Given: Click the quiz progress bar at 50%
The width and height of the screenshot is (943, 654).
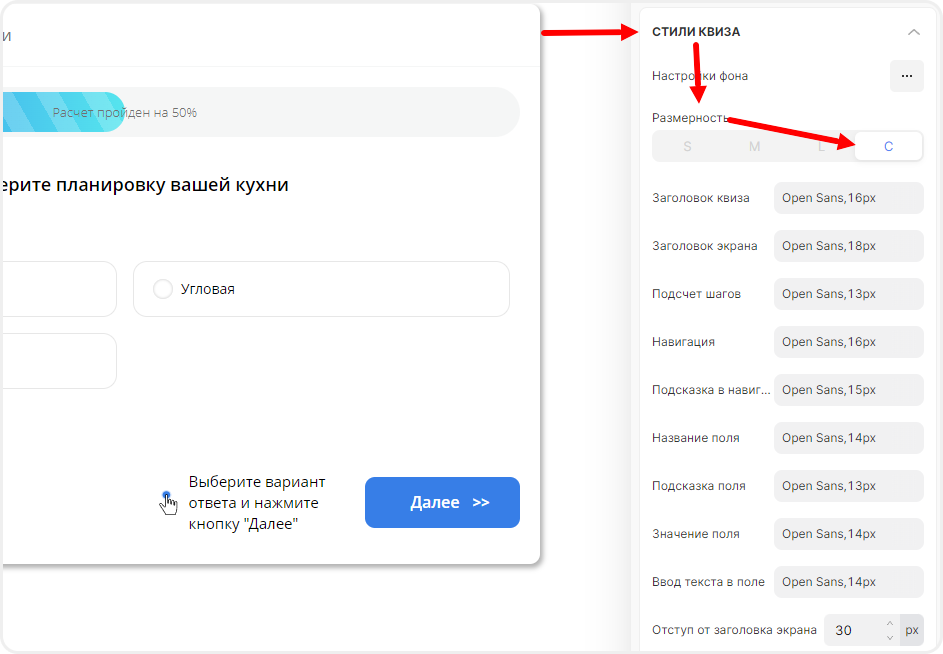Looking at the screenshot, I should pyautogui.click(x=260, y=112).
